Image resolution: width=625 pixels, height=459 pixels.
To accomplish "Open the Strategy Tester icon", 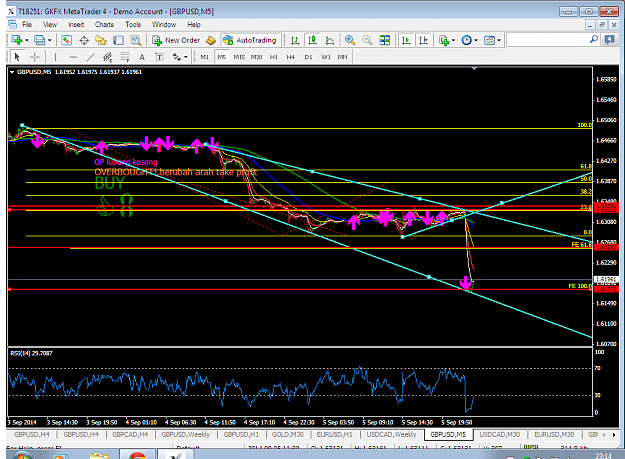I will point(136,40).
